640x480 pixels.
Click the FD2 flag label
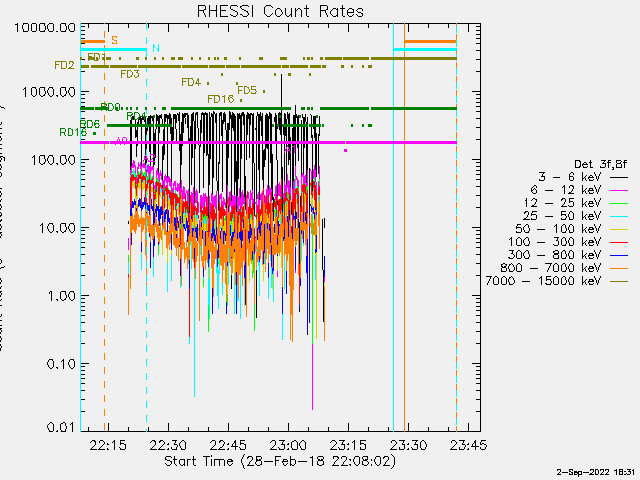64,65
